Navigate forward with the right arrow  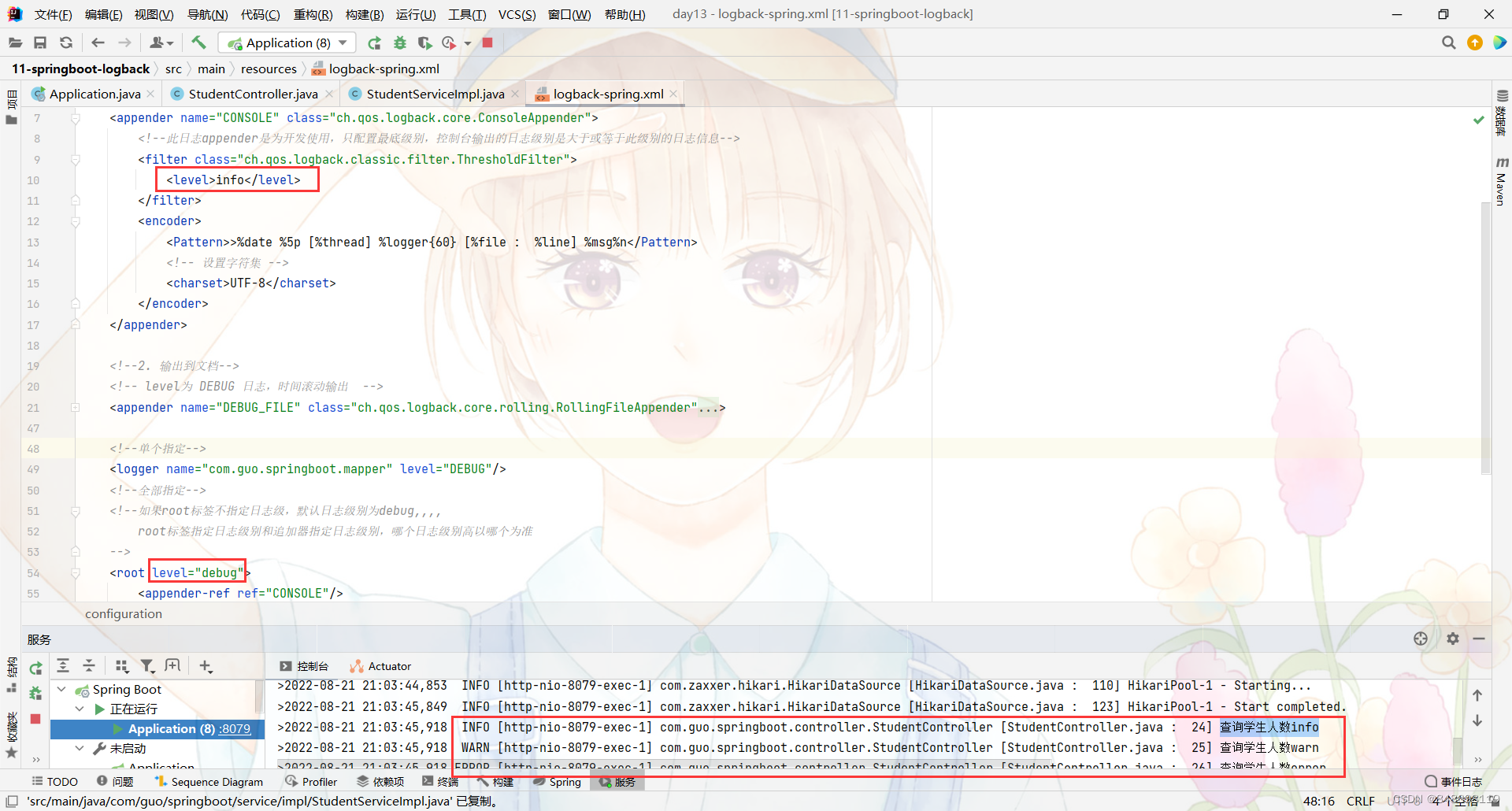point(124,43)
